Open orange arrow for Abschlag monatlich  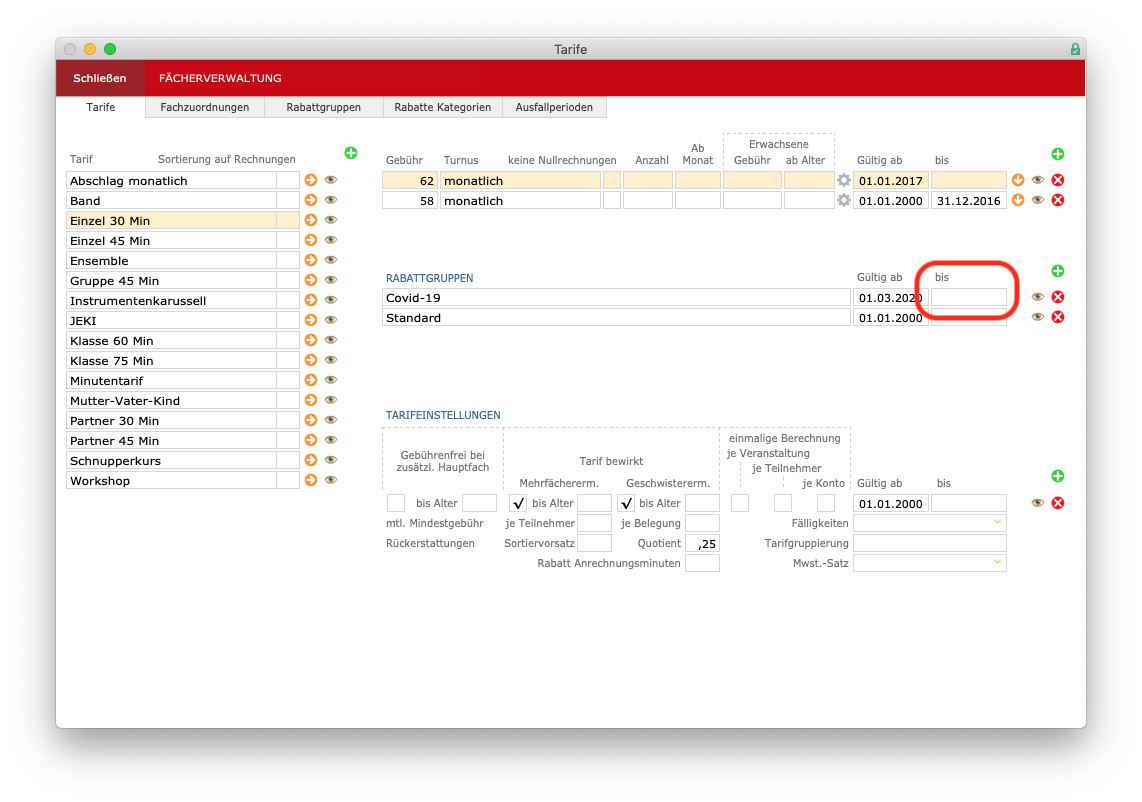tap(311, 180)
